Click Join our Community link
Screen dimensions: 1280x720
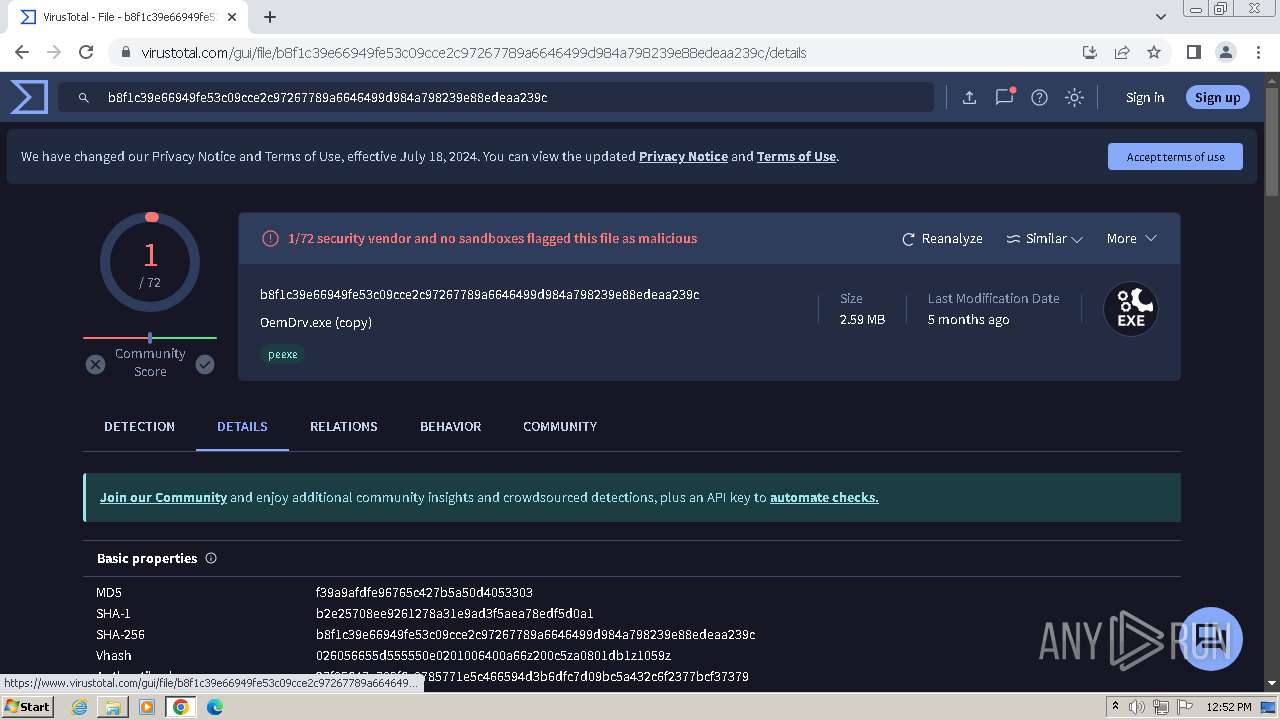click(163, 497)
